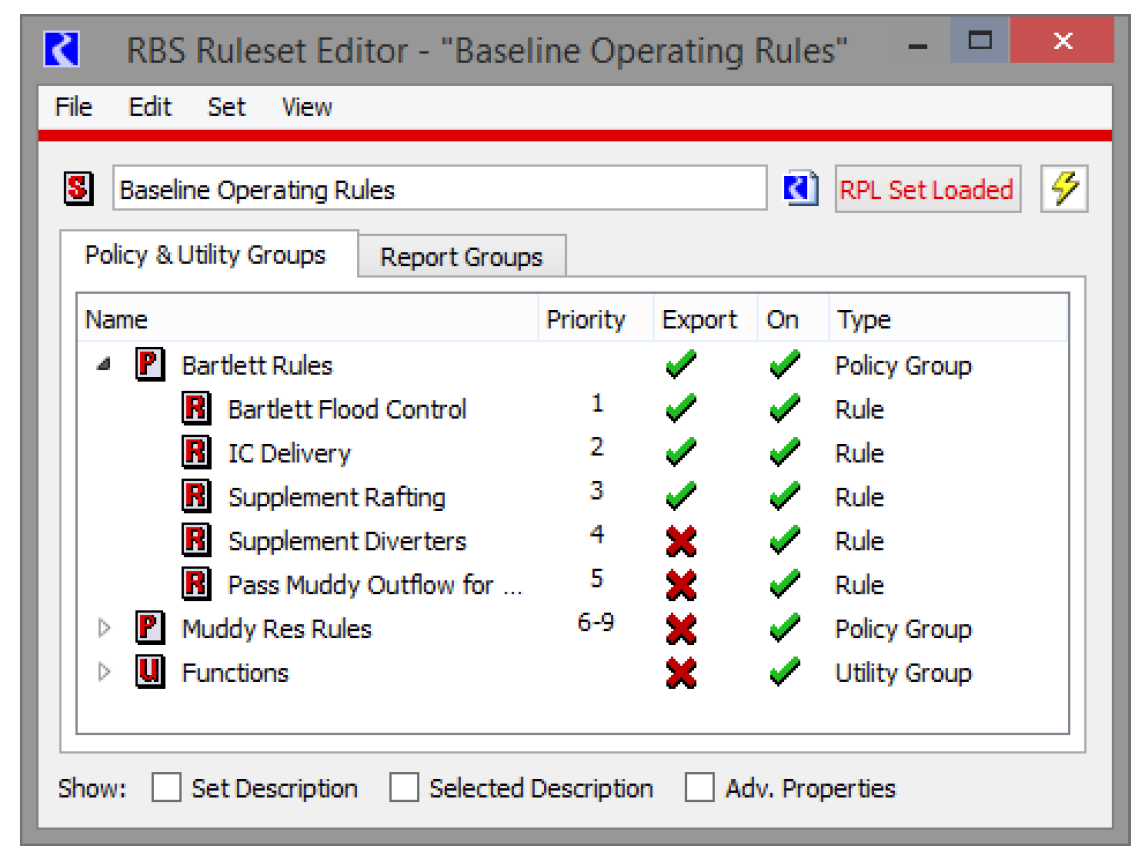Click the Bartlett Rules policy group icon

(x=149, y=365)
